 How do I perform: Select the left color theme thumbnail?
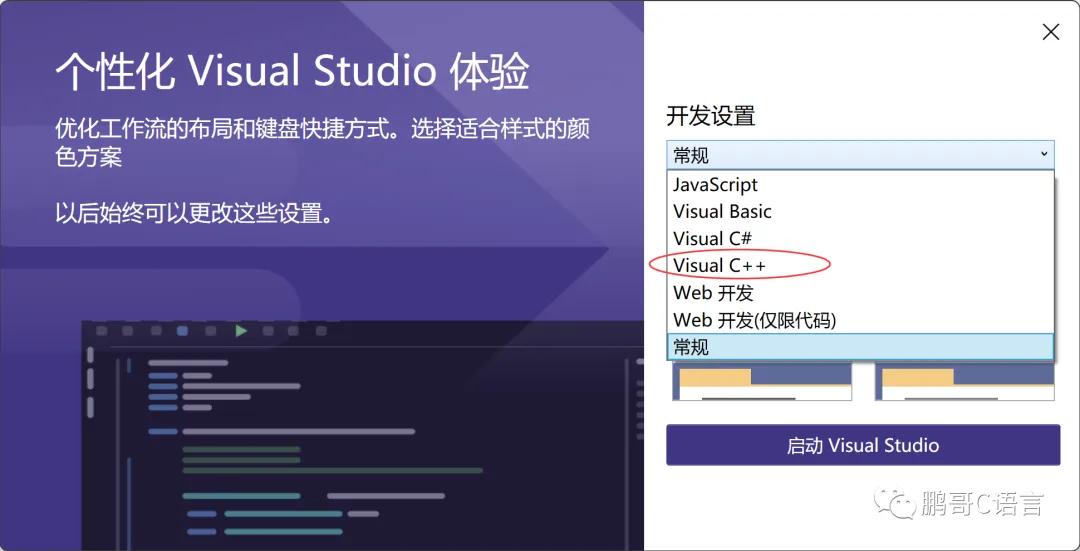(762, 382)
